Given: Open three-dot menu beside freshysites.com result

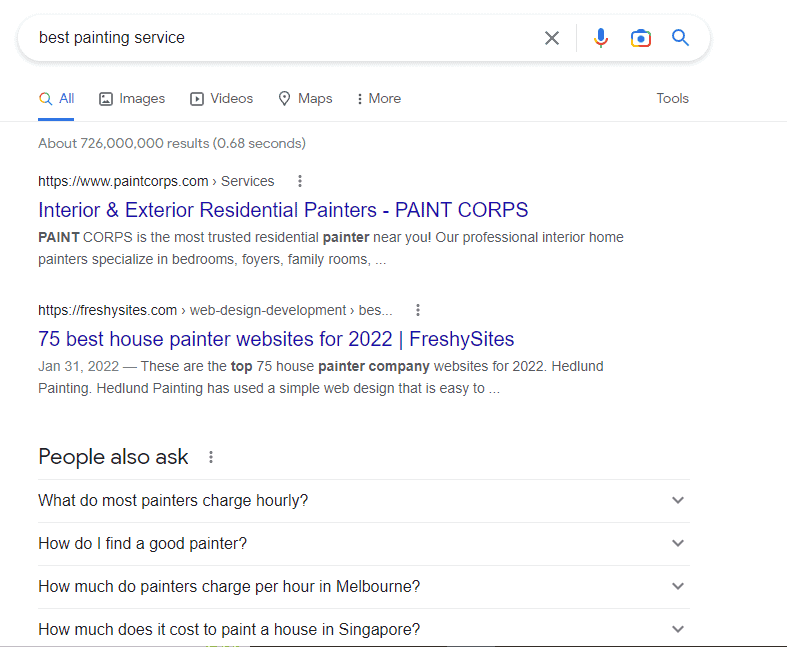Looking at the screenshot, I should pos(418,310).
